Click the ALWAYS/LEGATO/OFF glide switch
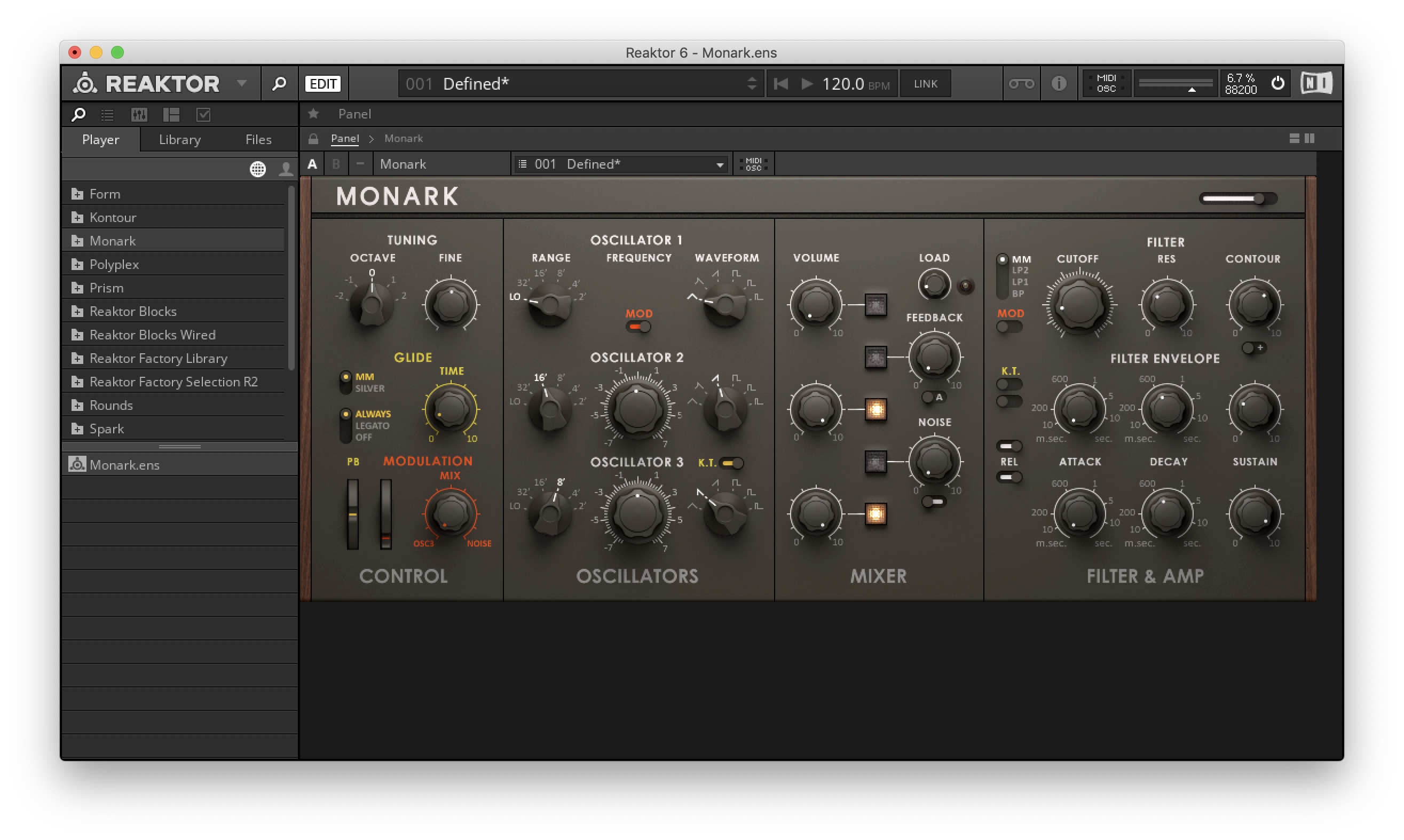 (x=345, y=426)
